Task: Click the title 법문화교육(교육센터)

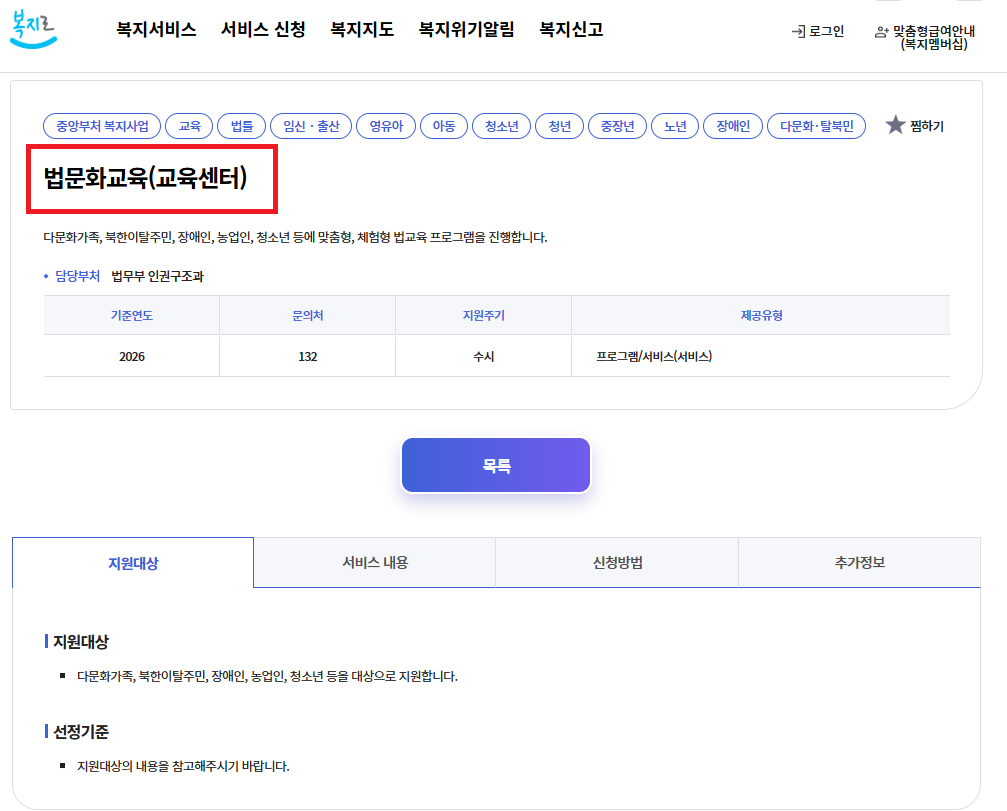Action: 145,178
